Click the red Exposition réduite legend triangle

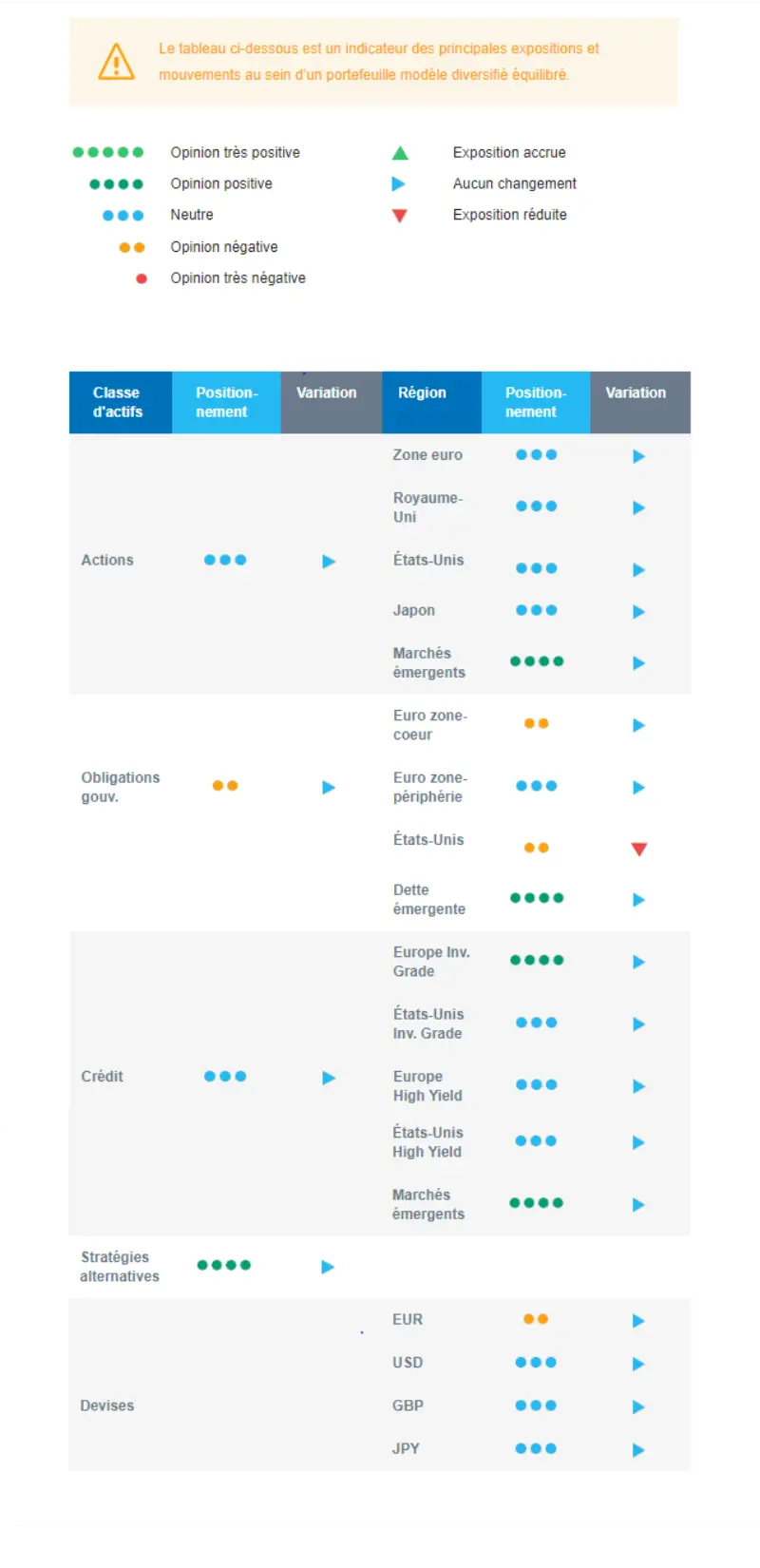tap(400, 216)
